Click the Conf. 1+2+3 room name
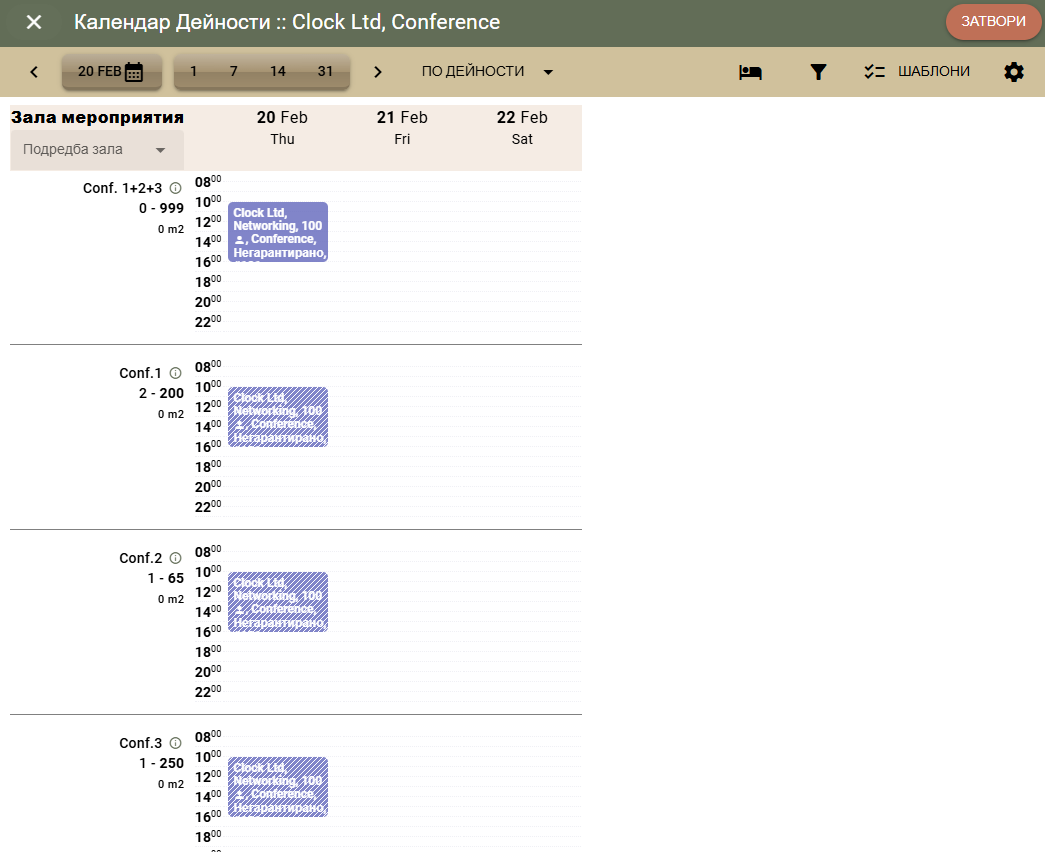This screenshot has height=852, width=1045. [122, 188]
